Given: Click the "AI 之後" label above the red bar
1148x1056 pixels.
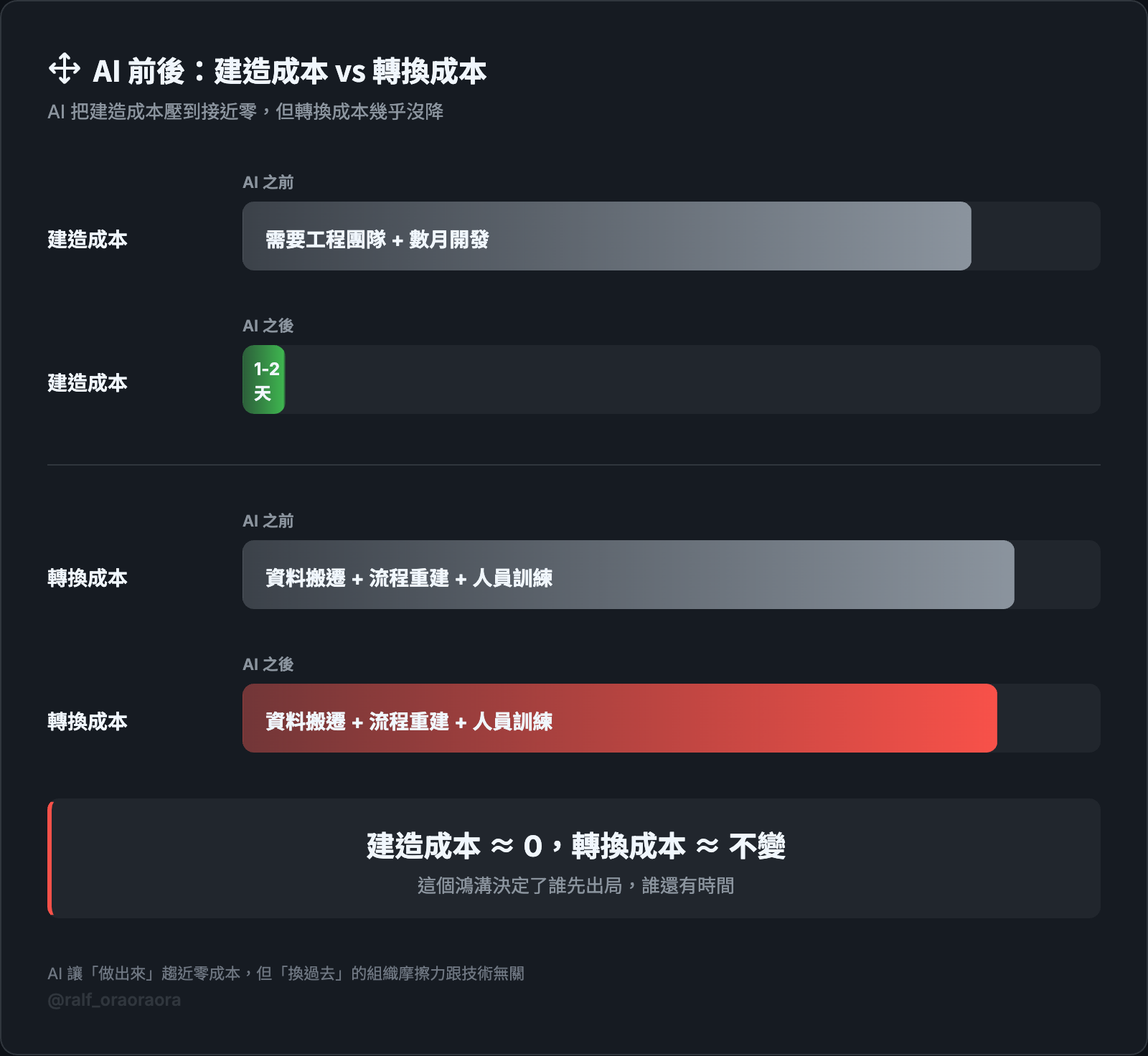Looking at the screenshot, I should click(268, 664).
